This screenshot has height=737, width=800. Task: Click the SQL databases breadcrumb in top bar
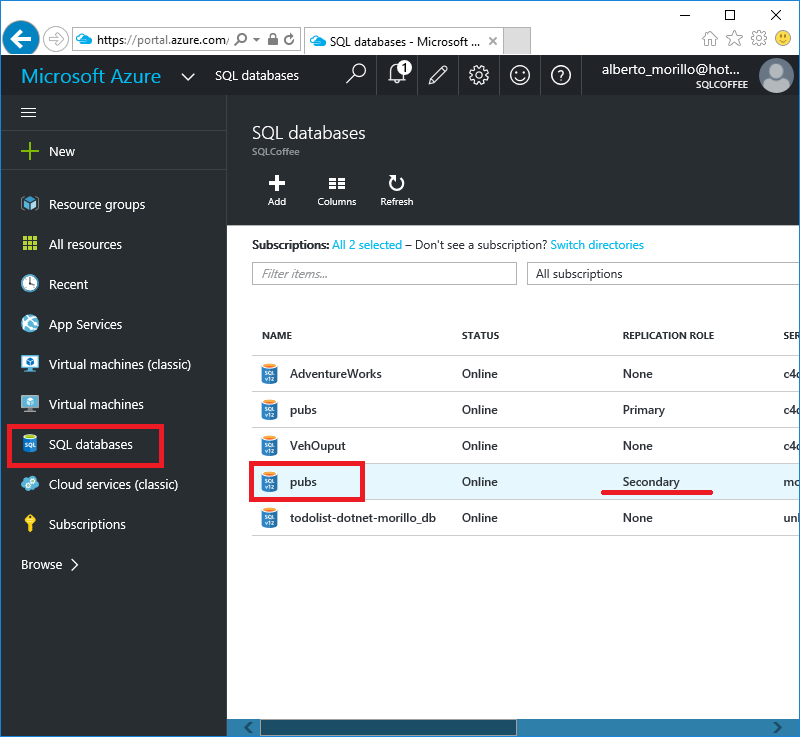[257, 75]
